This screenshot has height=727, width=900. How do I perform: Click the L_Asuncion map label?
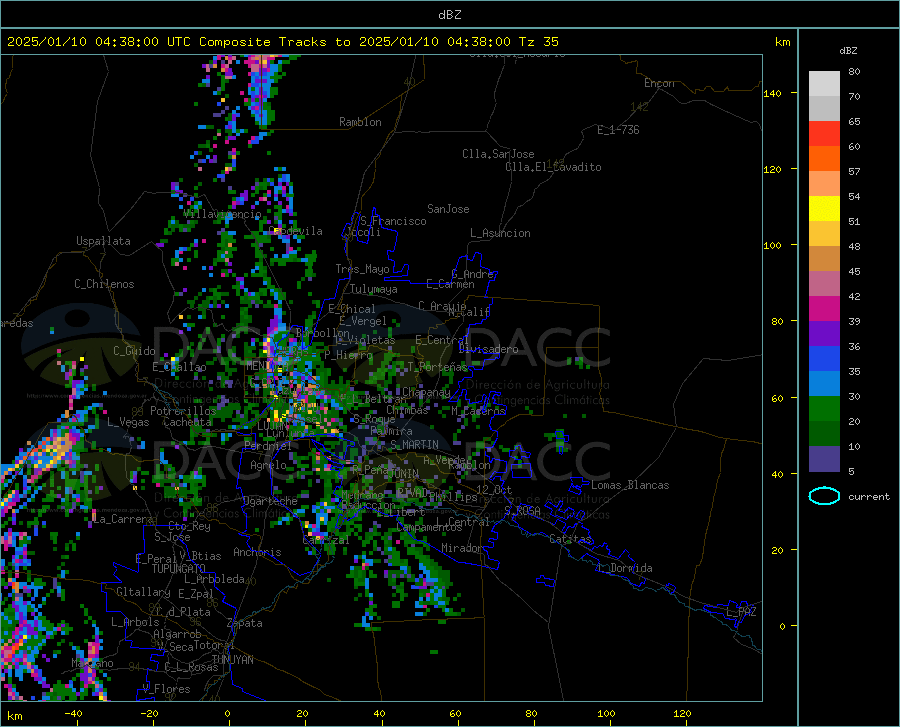(x=500, y=233)
